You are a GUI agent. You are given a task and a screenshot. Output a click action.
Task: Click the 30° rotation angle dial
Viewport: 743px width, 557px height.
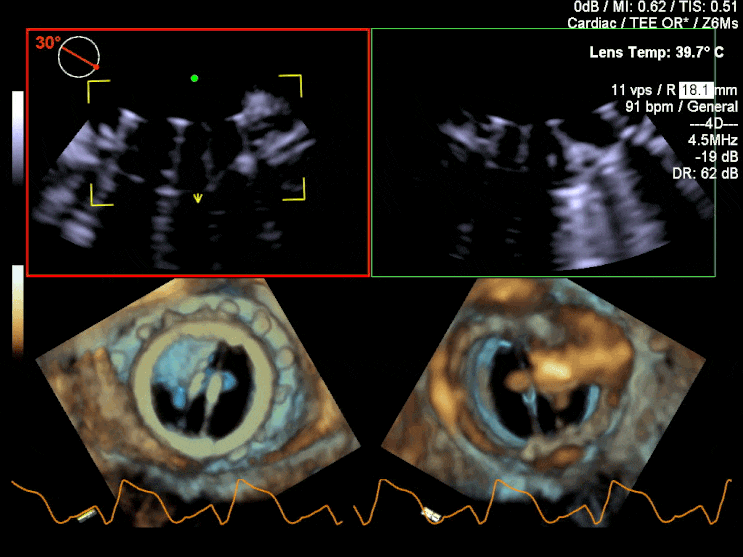point(79,57)
